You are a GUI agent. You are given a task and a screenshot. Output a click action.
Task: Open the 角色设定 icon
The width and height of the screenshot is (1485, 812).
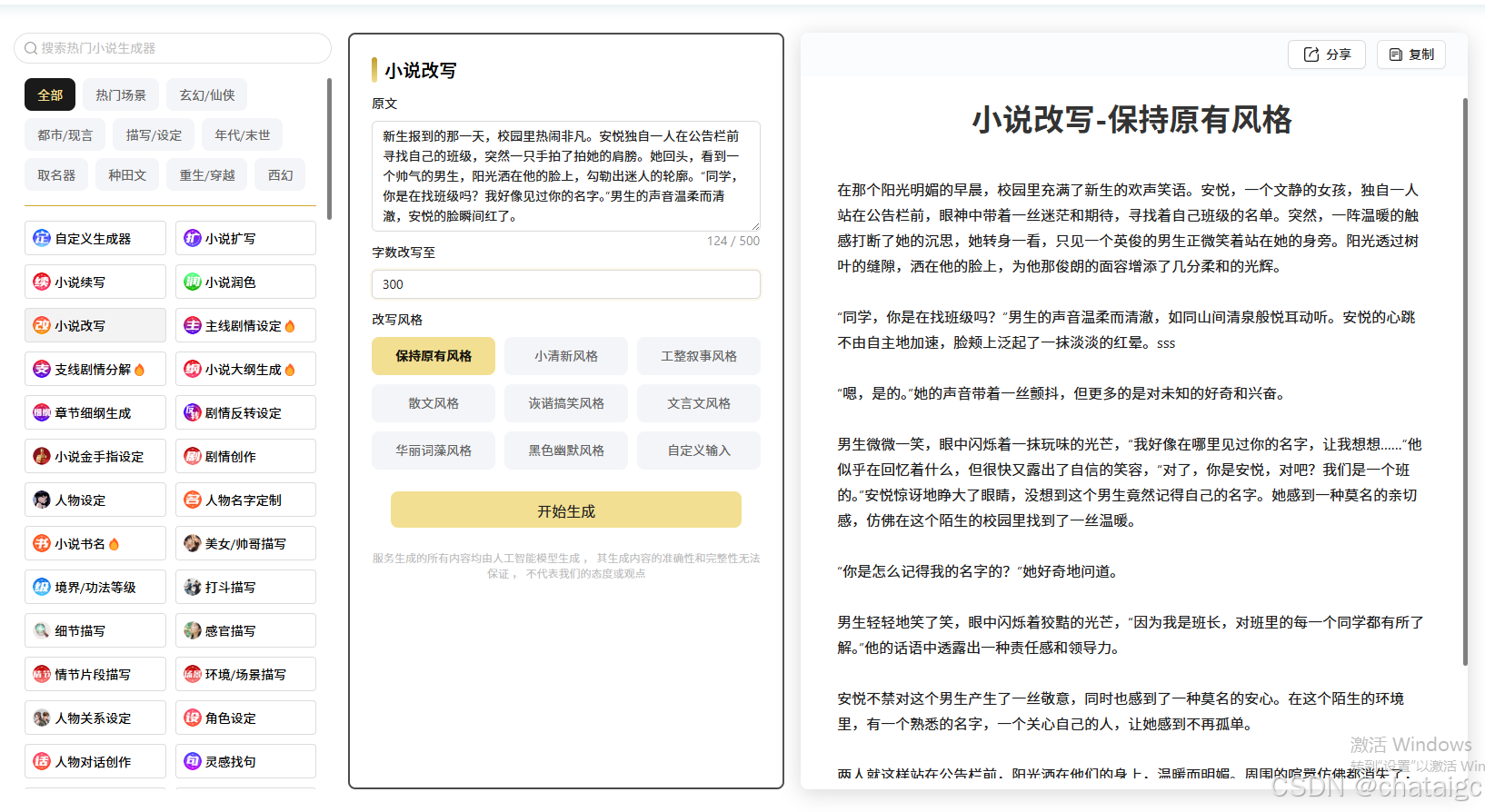coord(193,718)
